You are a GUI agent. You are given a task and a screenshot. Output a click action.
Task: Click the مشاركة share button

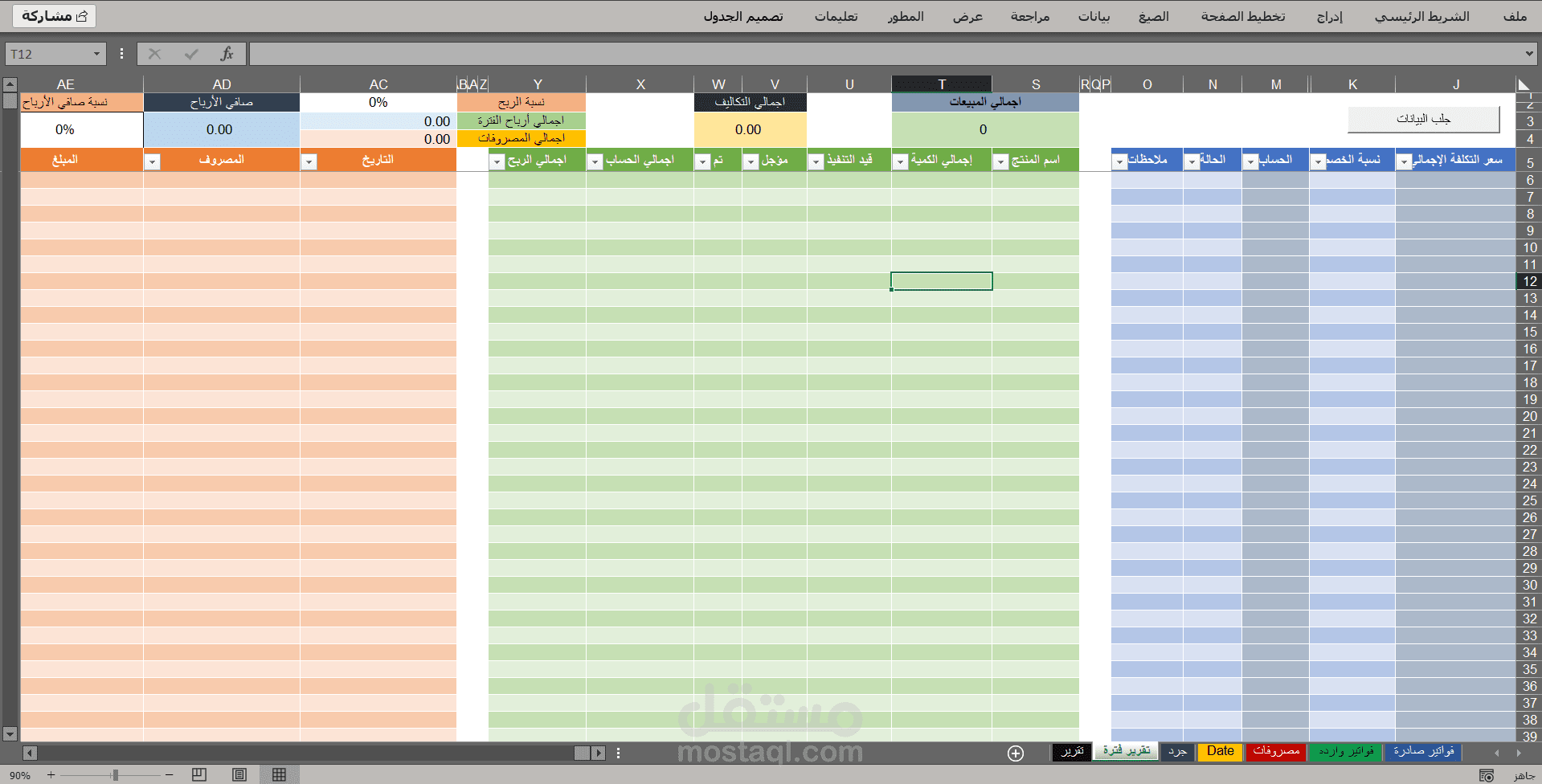53,15
